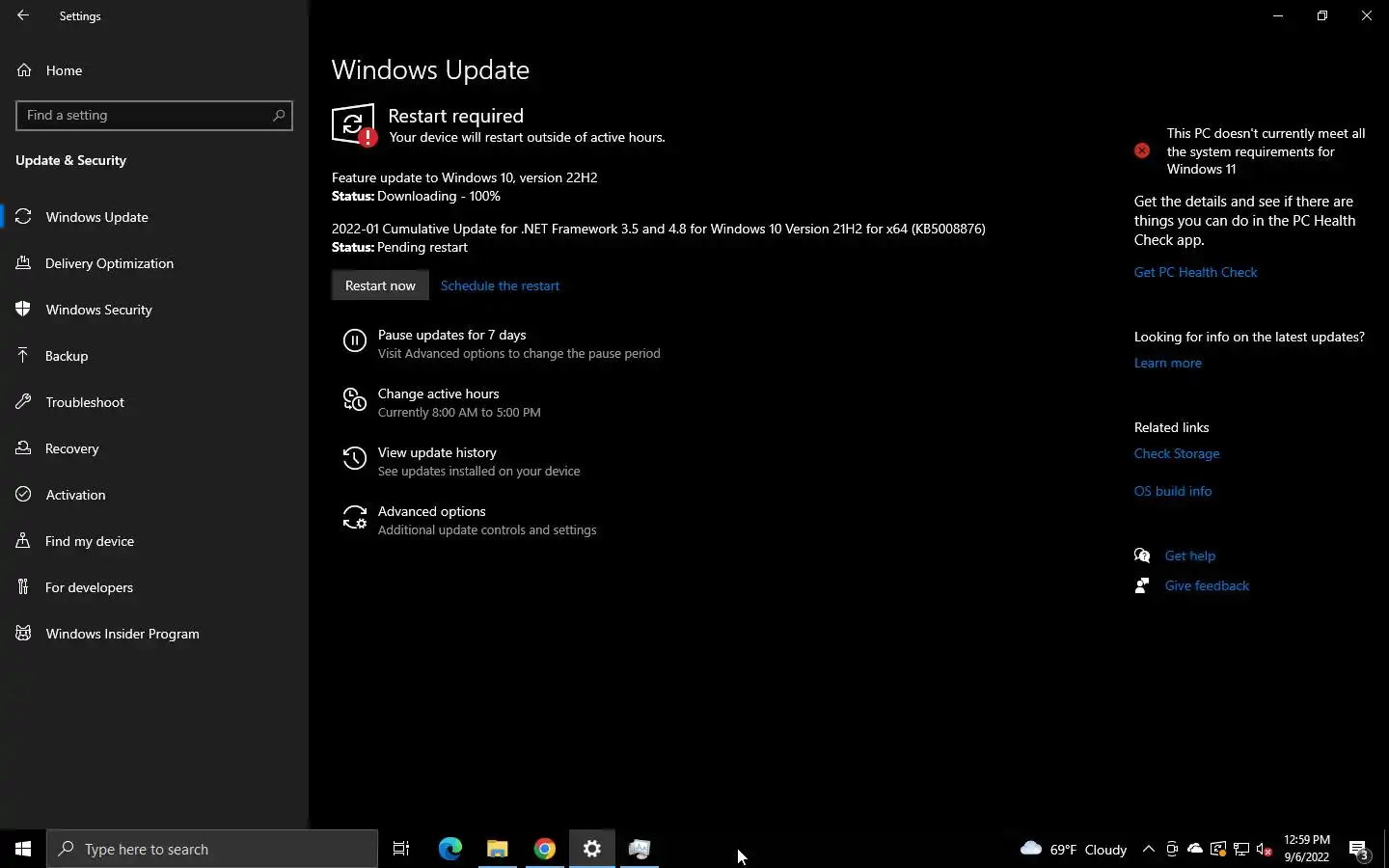Open OS build info link
Screen dimensions: 1389x868
click(1173, 491)
